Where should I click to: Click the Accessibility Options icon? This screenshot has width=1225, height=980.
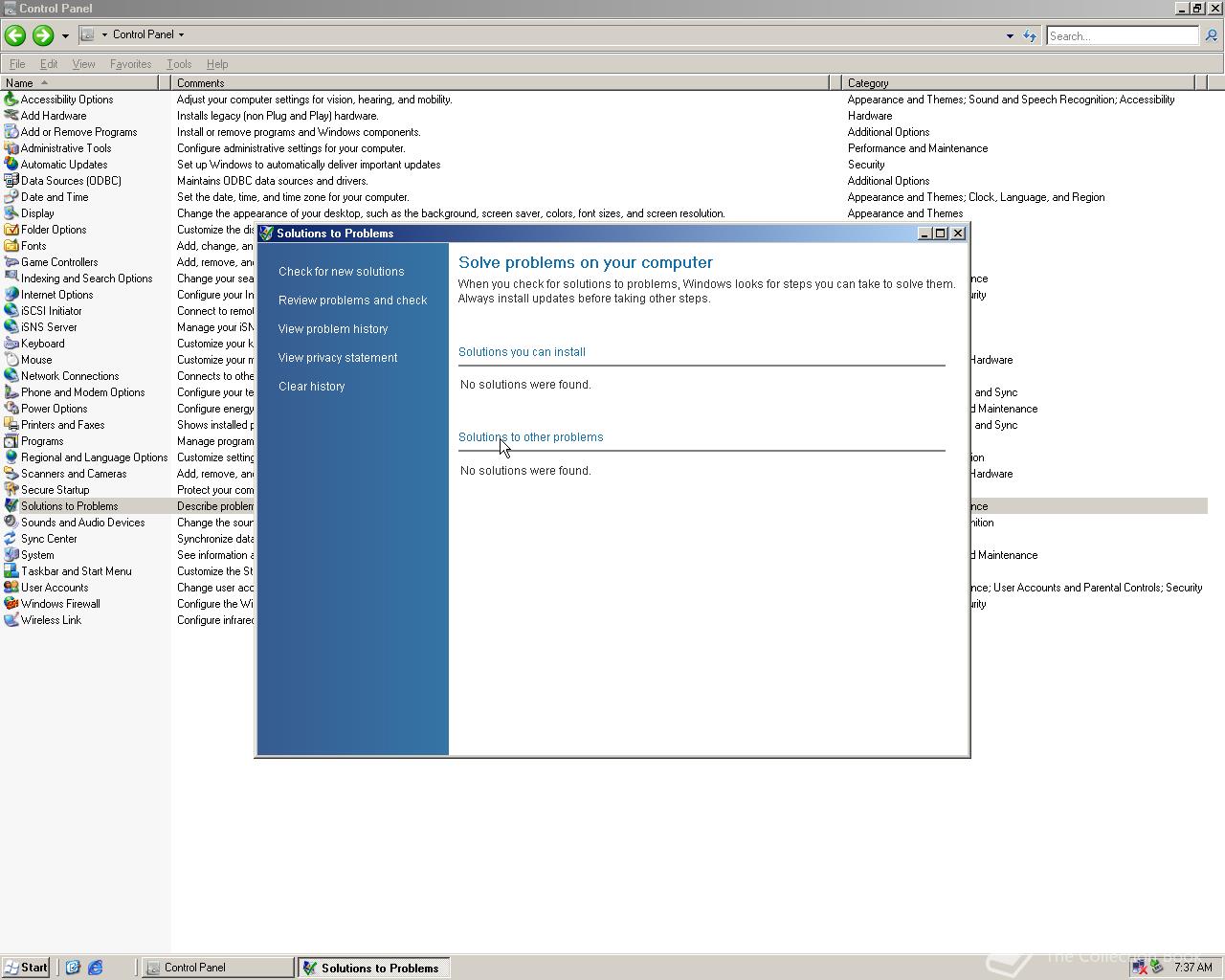pos(11,100)
